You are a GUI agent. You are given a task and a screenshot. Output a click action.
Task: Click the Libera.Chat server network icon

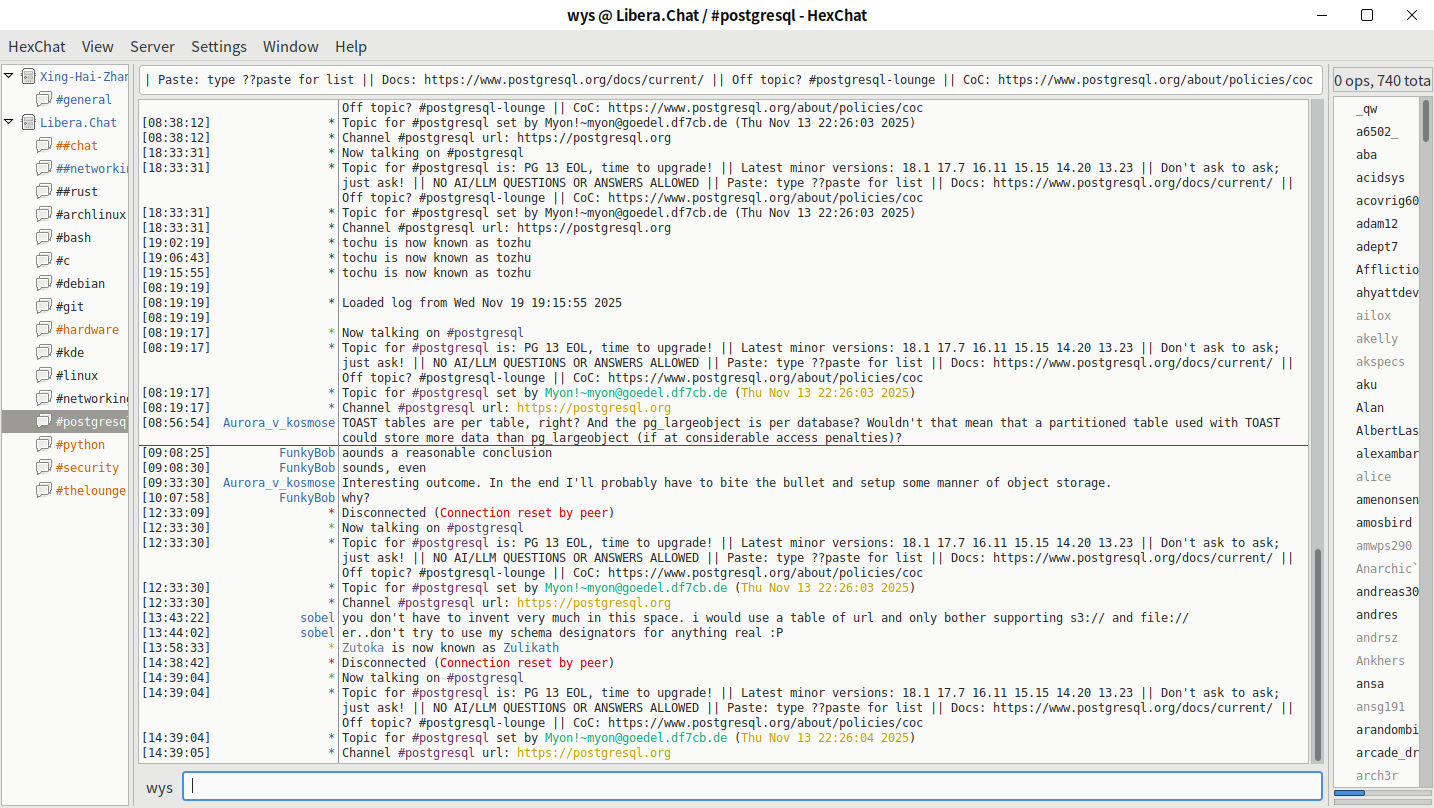click(x=28, y=123)
